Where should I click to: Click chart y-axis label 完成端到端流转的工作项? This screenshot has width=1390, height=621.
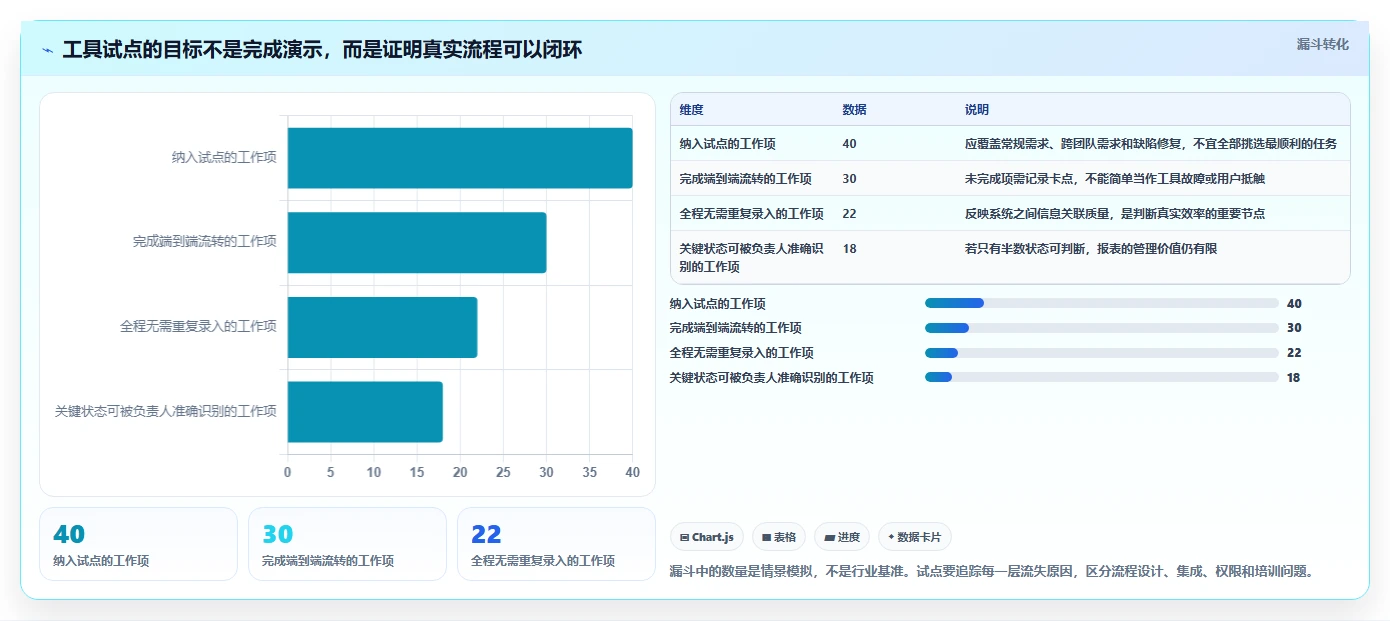tap(205, 242)
